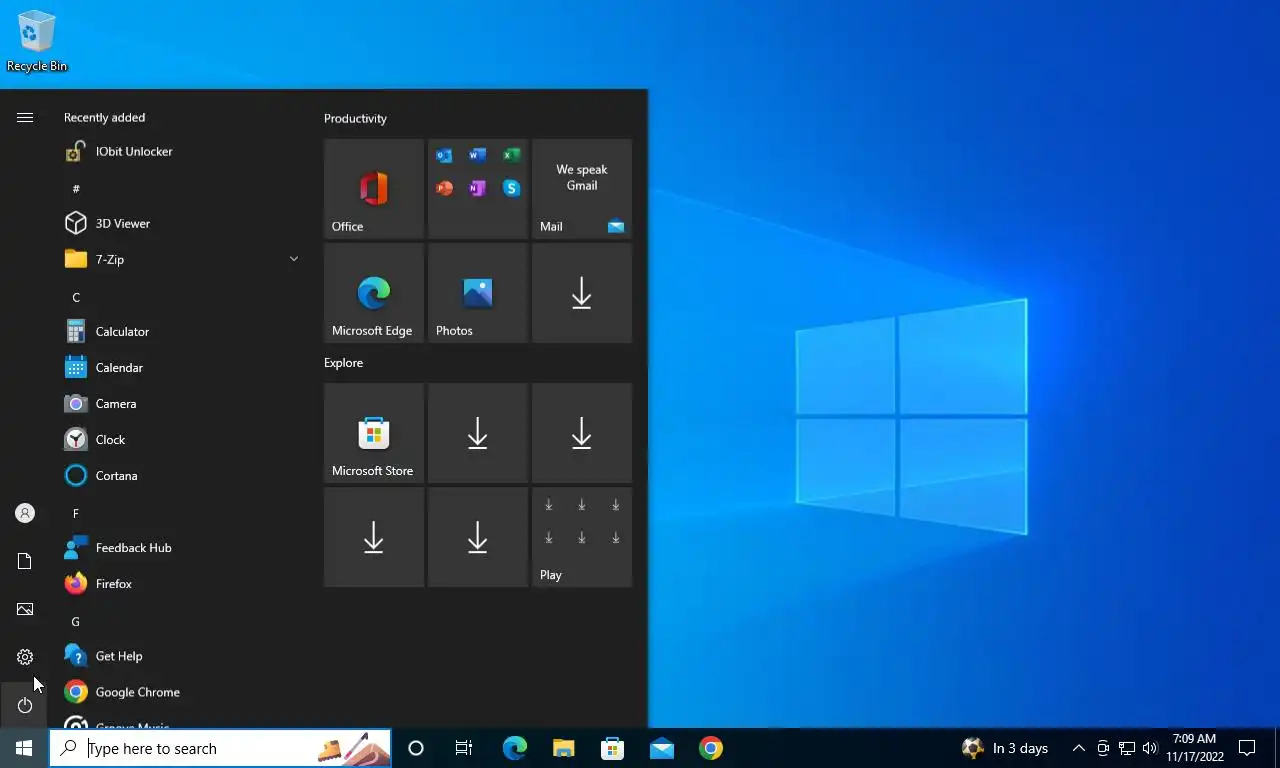
Task: Click the Meet Now tray icon
Action: coord(1103,748)
